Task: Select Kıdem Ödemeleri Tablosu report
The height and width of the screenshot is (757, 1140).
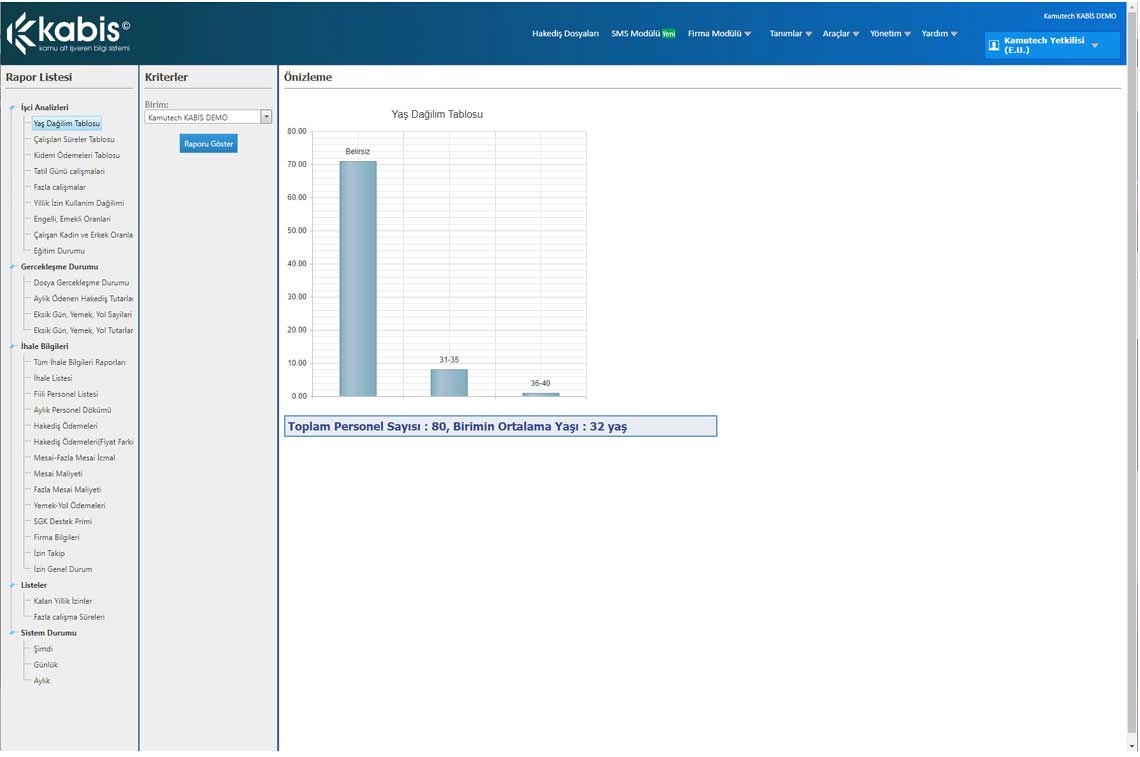Action: [77, 156]
